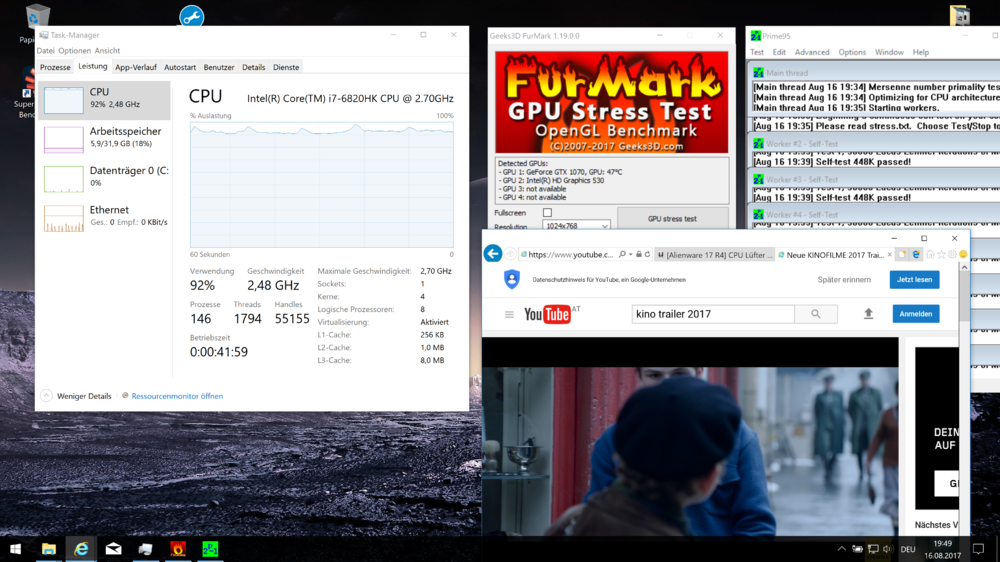Click the YouTube upload arrow icon

(x=868, y=314)
